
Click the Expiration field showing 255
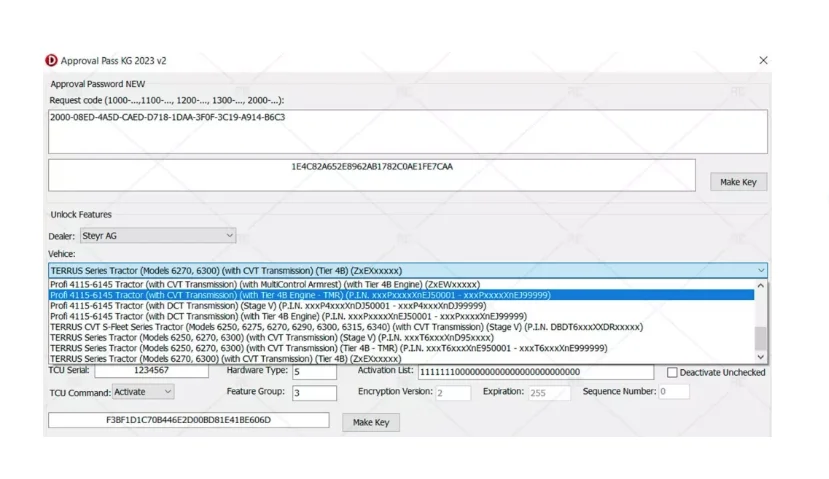pyautogui.click(x=549, y=393)
